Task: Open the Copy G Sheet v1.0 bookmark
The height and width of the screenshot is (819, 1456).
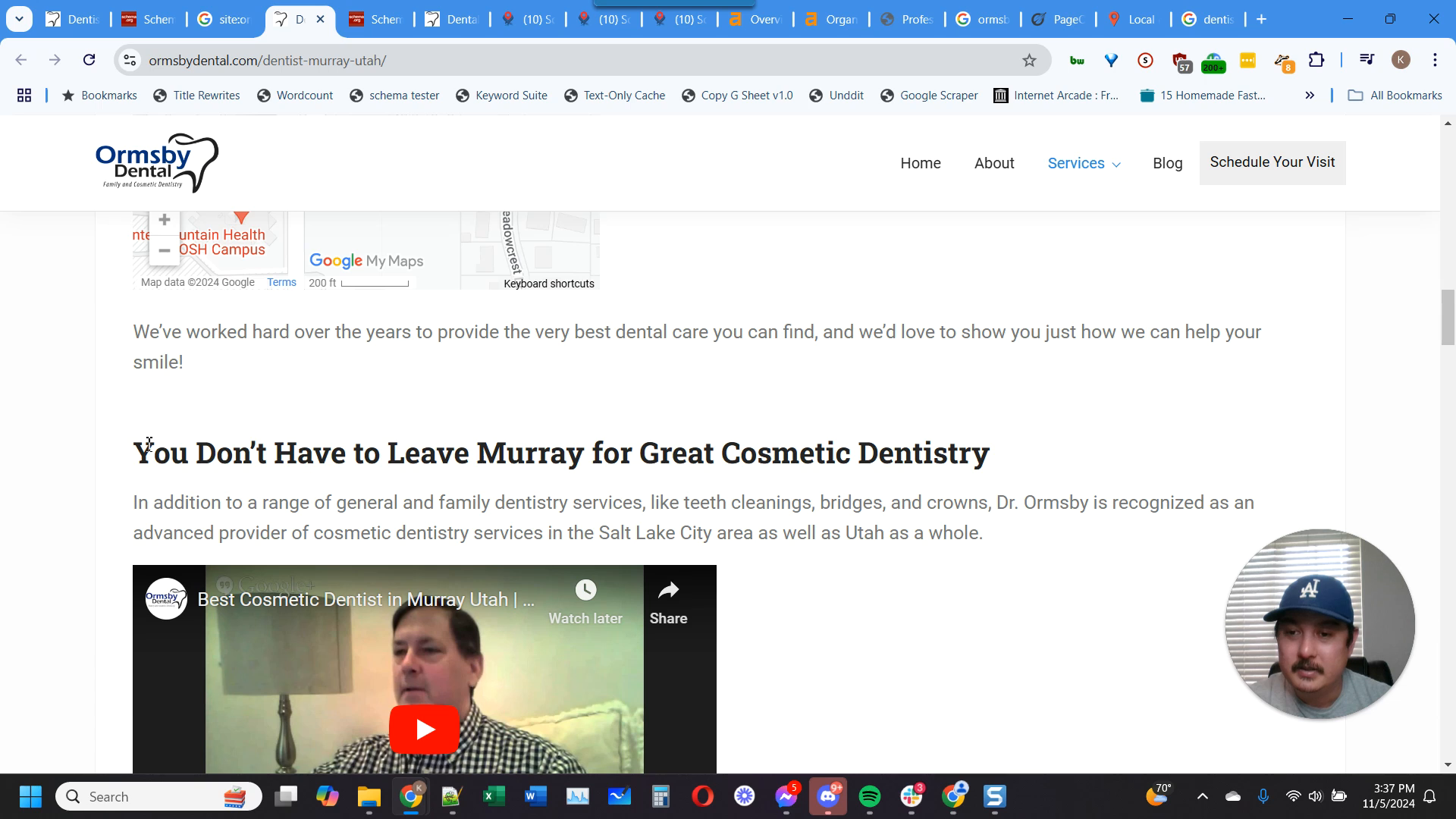Action: point(737,96)
